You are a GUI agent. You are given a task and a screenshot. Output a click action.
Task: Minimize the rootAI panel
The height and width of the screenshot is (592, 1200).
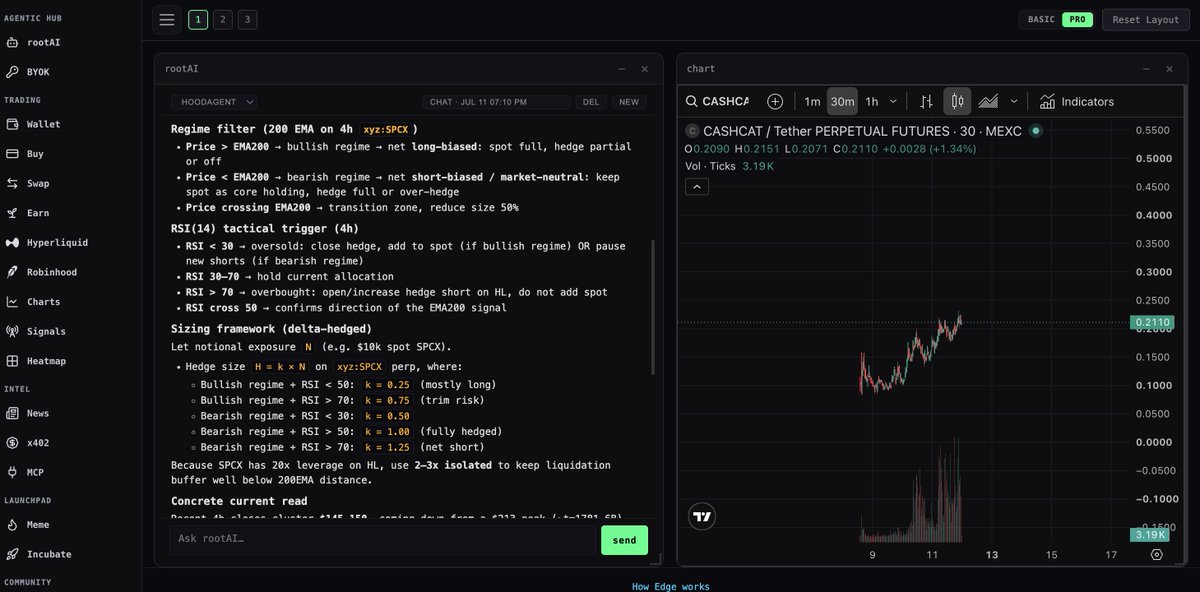(622, 69)
